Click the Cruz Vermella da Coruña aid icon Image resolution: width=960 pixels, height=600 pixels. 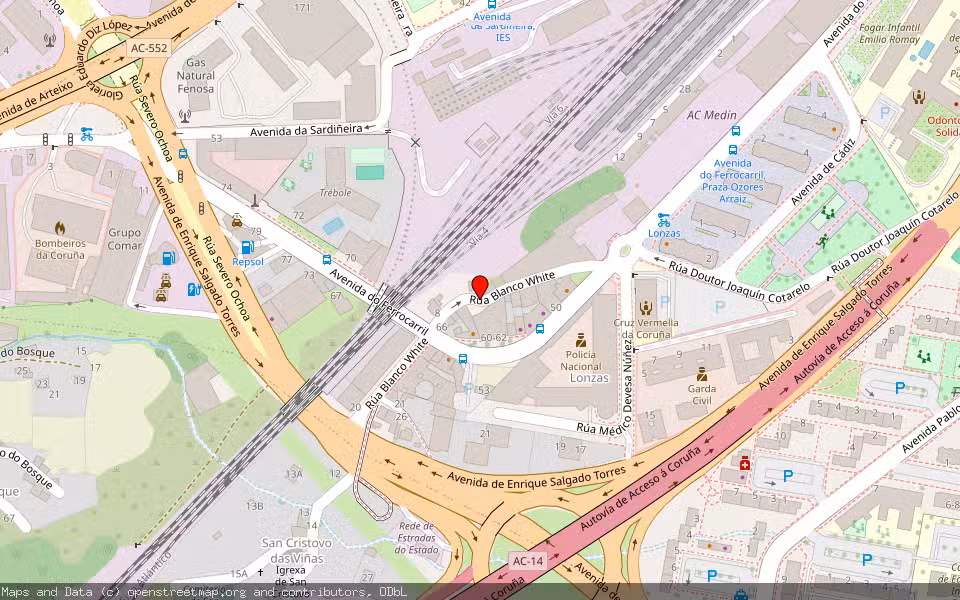(x=646, y=308)
